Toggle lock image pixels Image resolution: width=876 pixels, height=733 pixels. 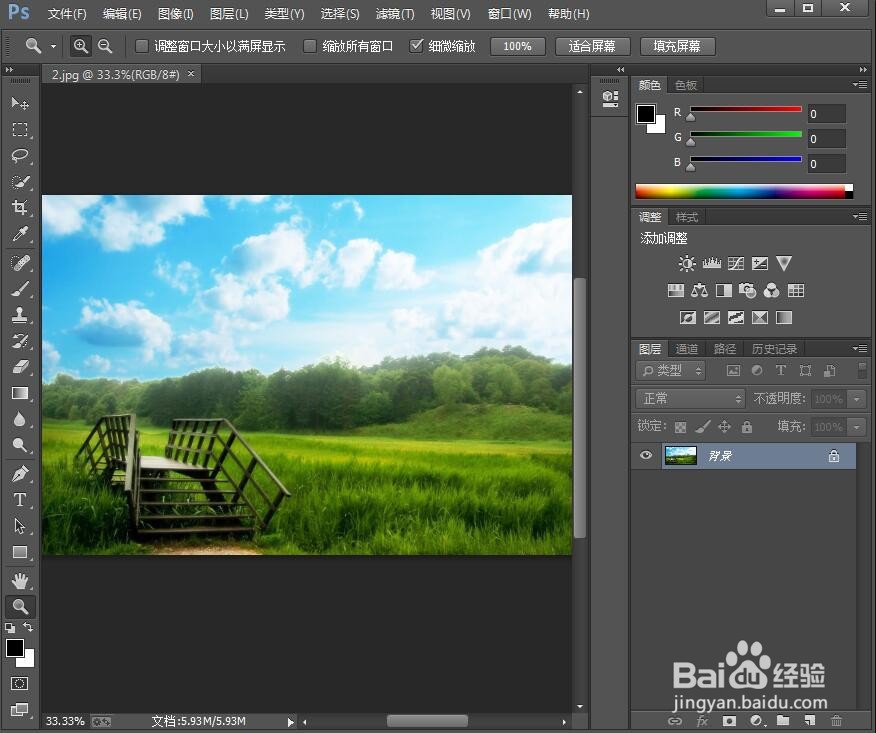(x=703, y=427)
